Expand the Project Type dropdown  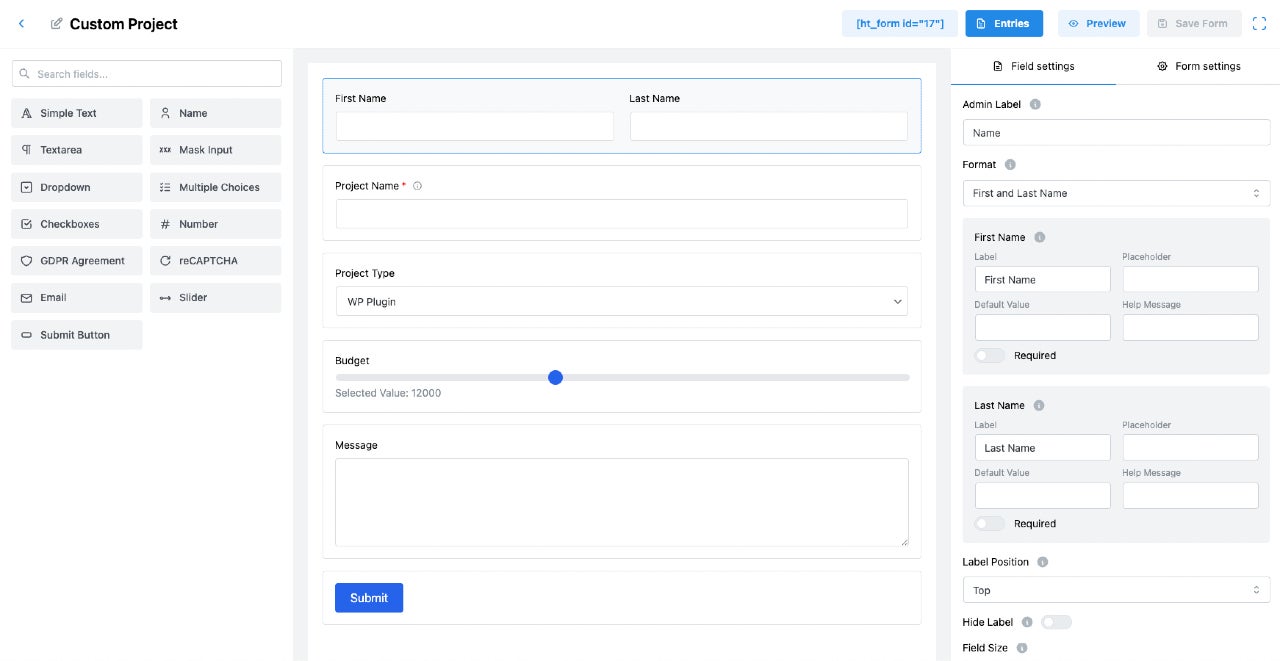pos(621,301)
